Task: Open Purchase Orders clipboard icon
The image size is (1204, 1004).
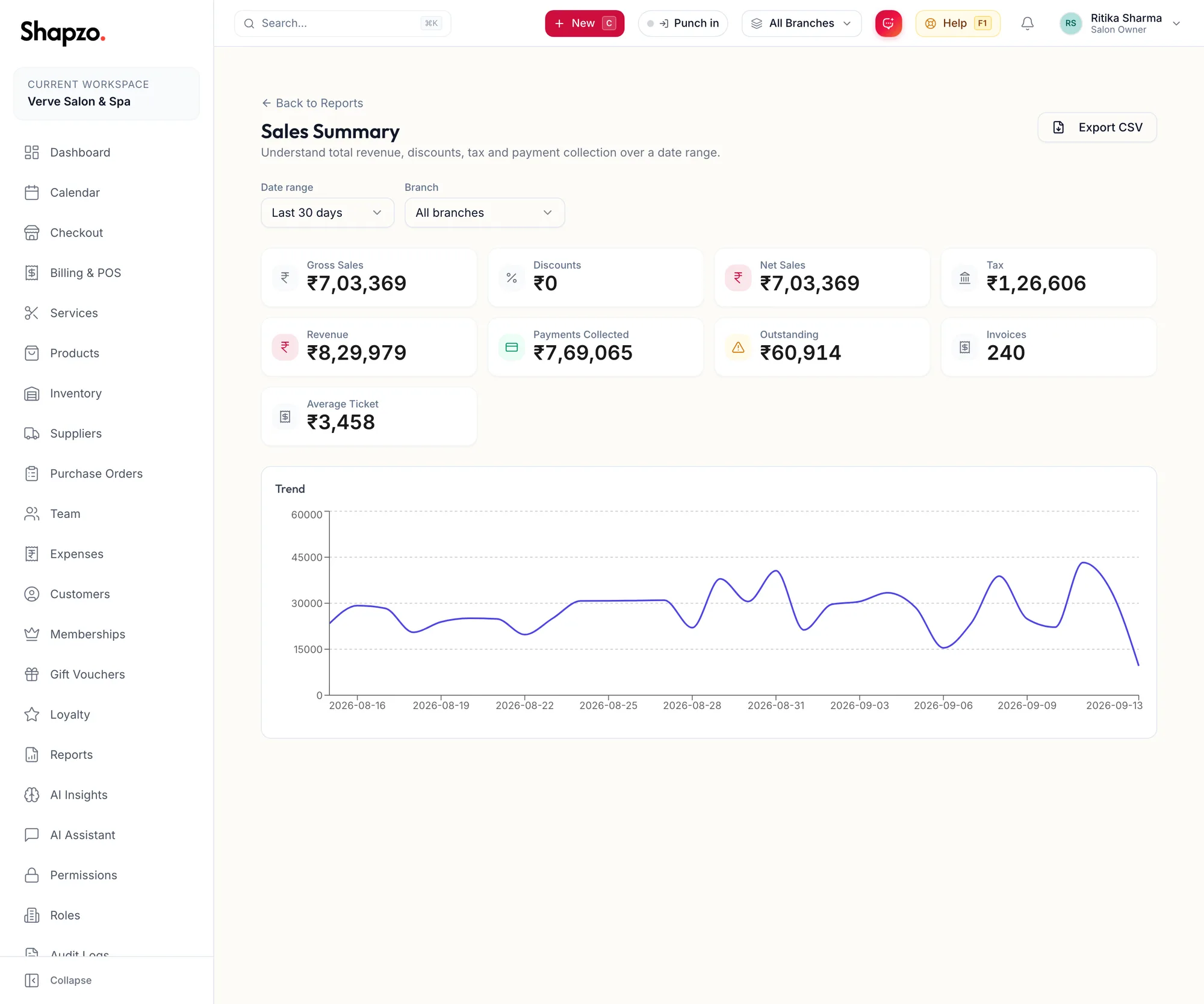Action: click(31, 474)
